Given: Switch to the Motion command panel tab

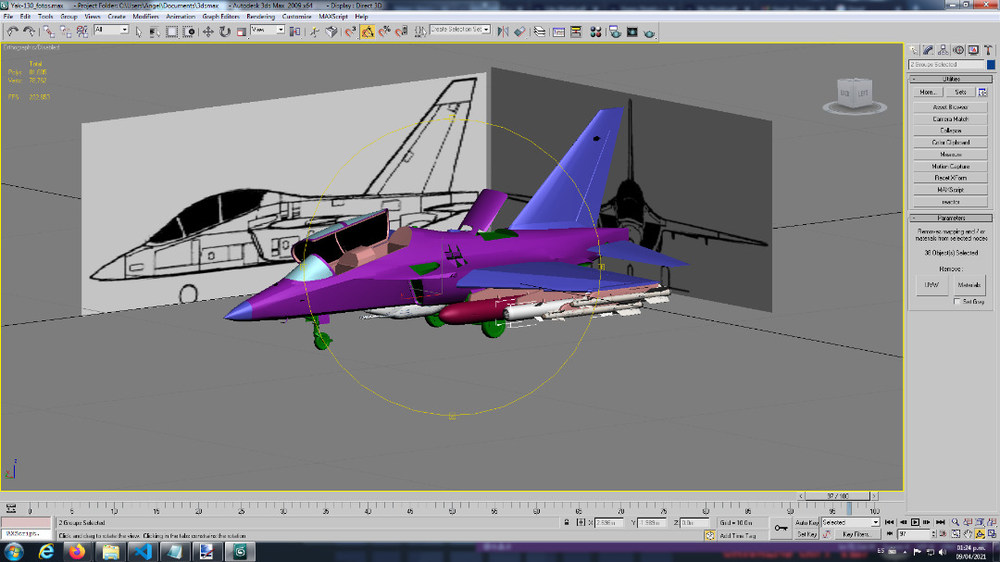Looking at the screenshot, I should coord(958,50).
